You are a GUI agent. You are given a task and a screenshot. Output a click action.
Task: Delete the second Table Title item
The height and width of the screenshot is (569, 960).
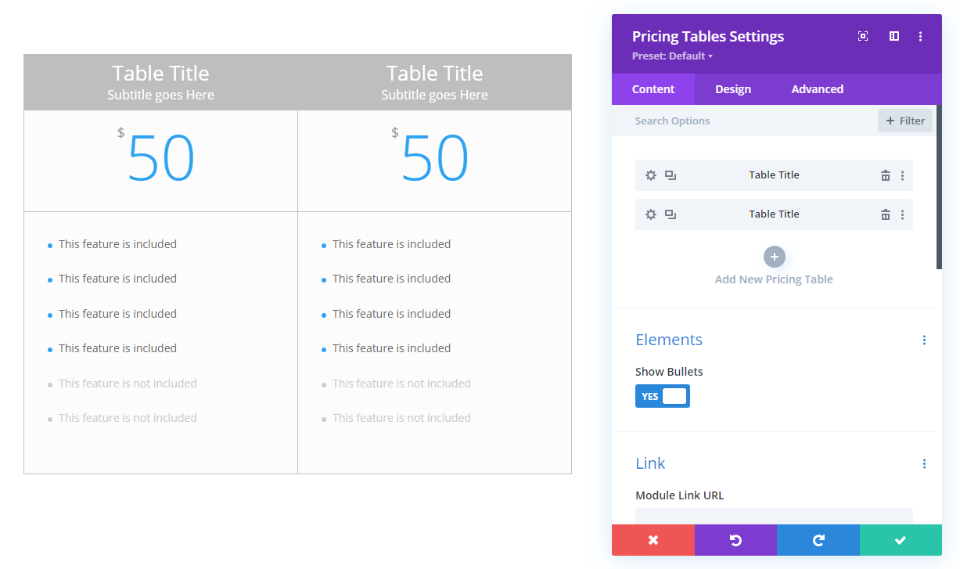click(x=885, y=214)
